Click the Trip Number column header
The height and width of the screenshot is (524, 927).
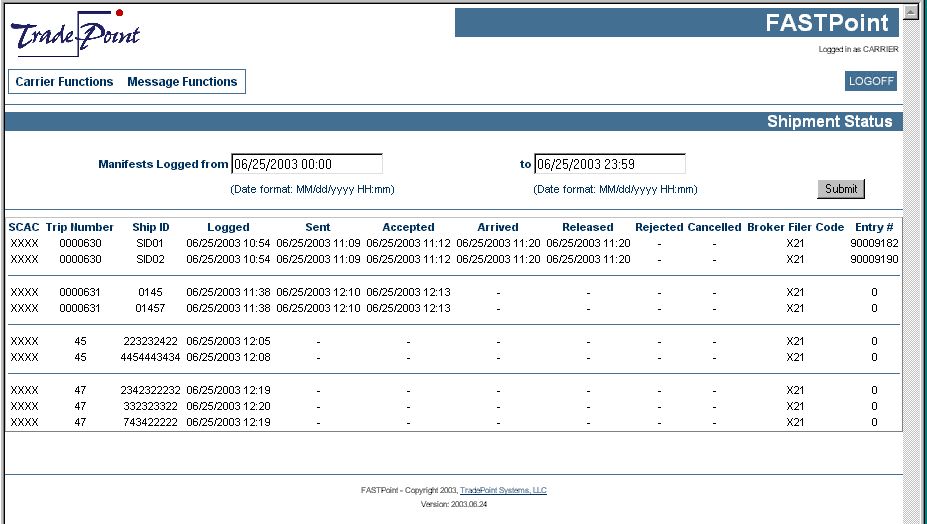coord(79,227)
